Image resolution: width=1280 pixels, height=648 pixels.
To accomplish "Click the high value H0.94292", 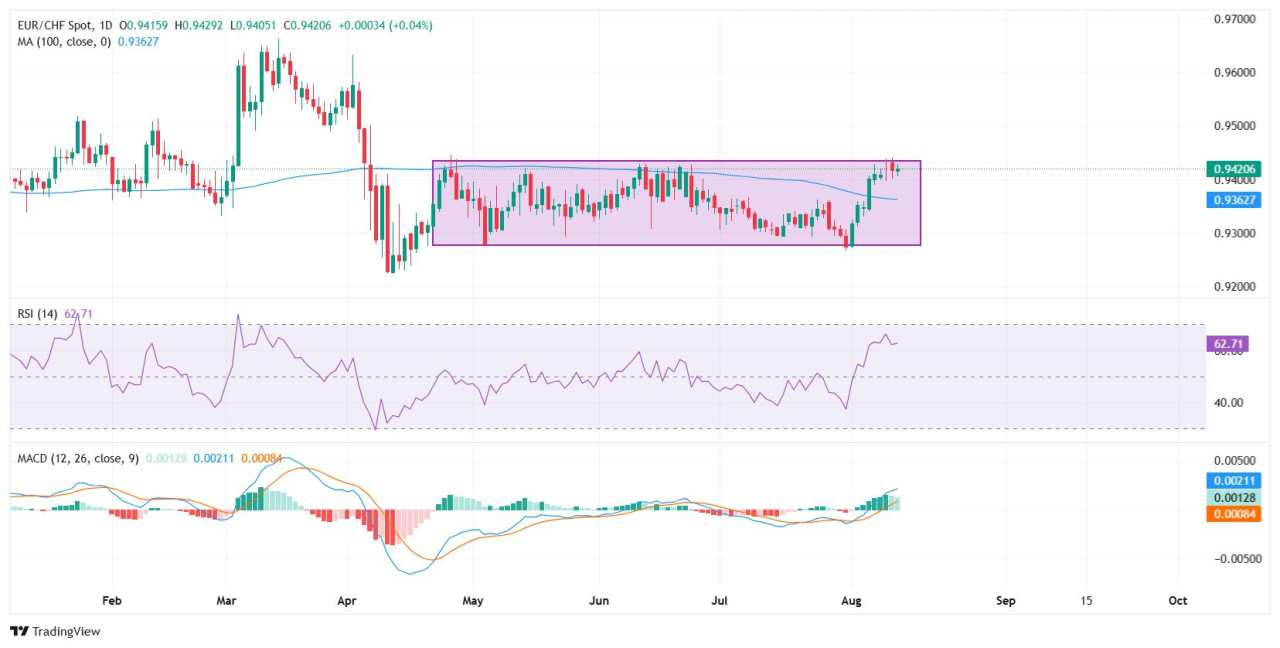I will [201, 24].
